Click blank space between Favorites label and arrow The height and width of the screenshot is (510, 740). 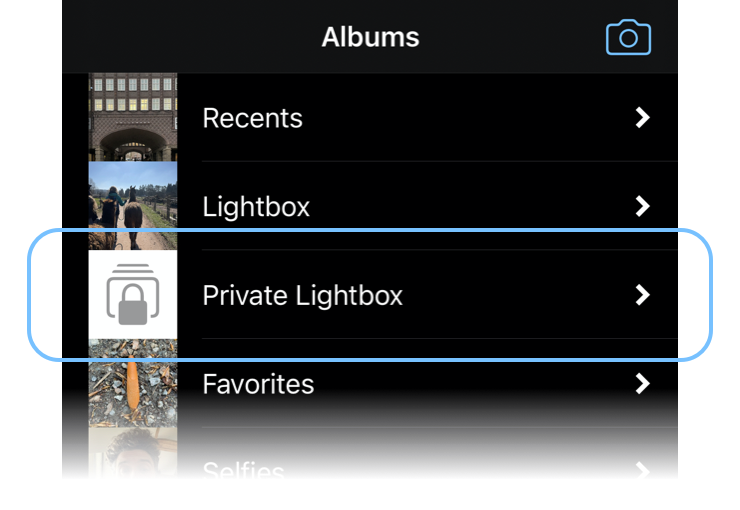coord(470,384)
